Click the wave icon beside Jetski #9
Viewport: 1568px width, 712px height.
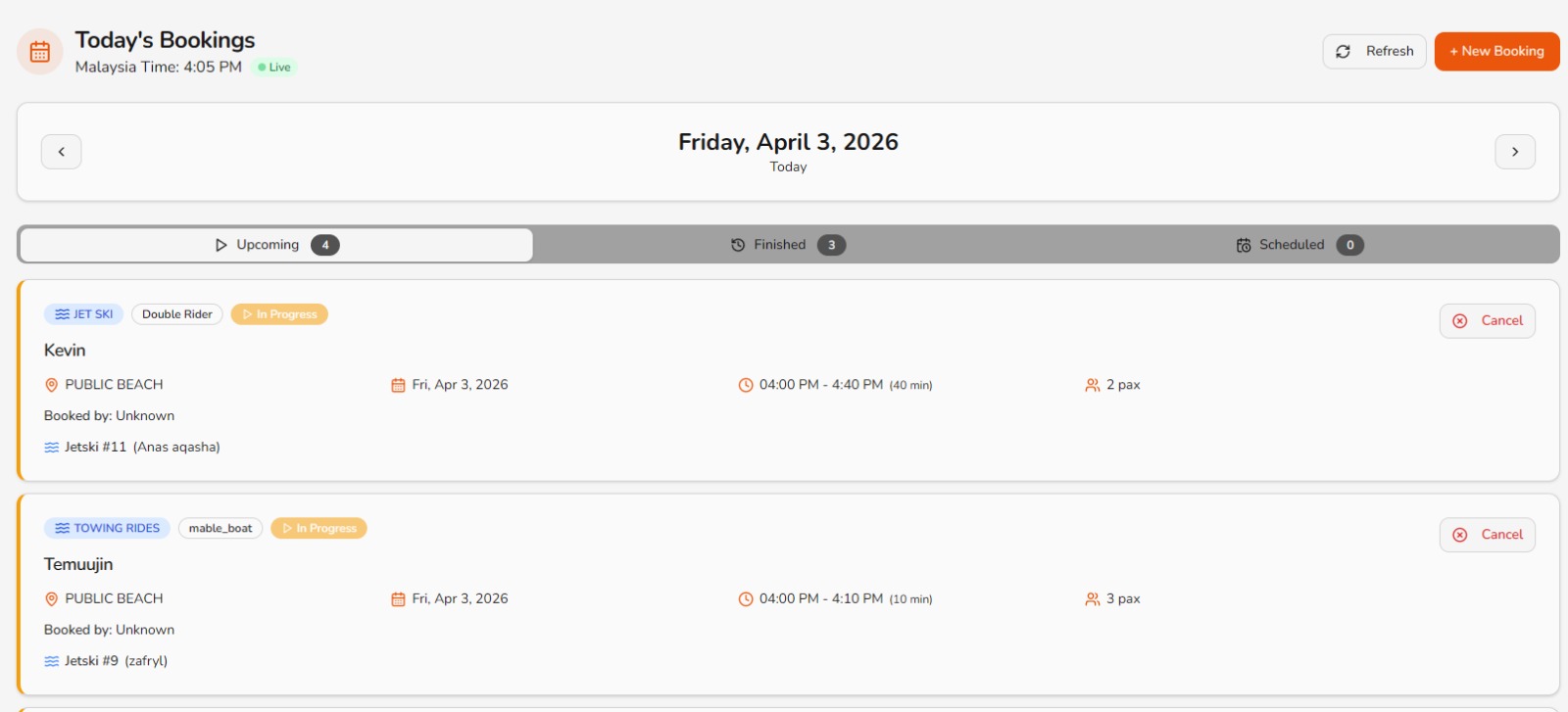[52, 662]
